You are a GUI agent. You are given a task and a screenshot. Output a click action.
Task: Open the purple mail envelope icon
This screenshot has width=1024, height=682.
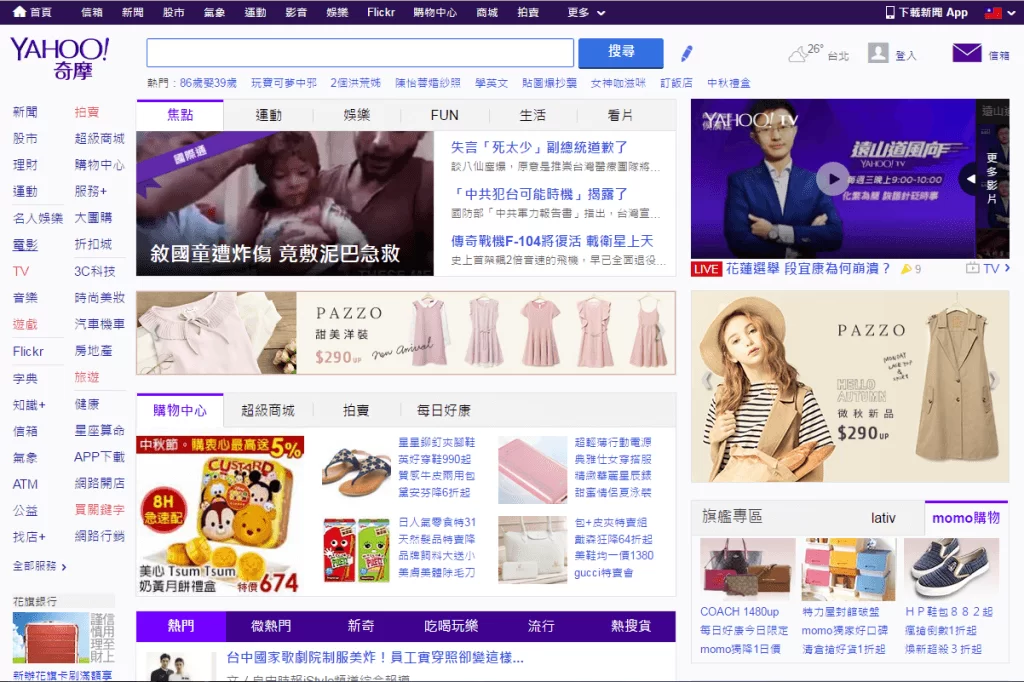(x=967, y=53)
